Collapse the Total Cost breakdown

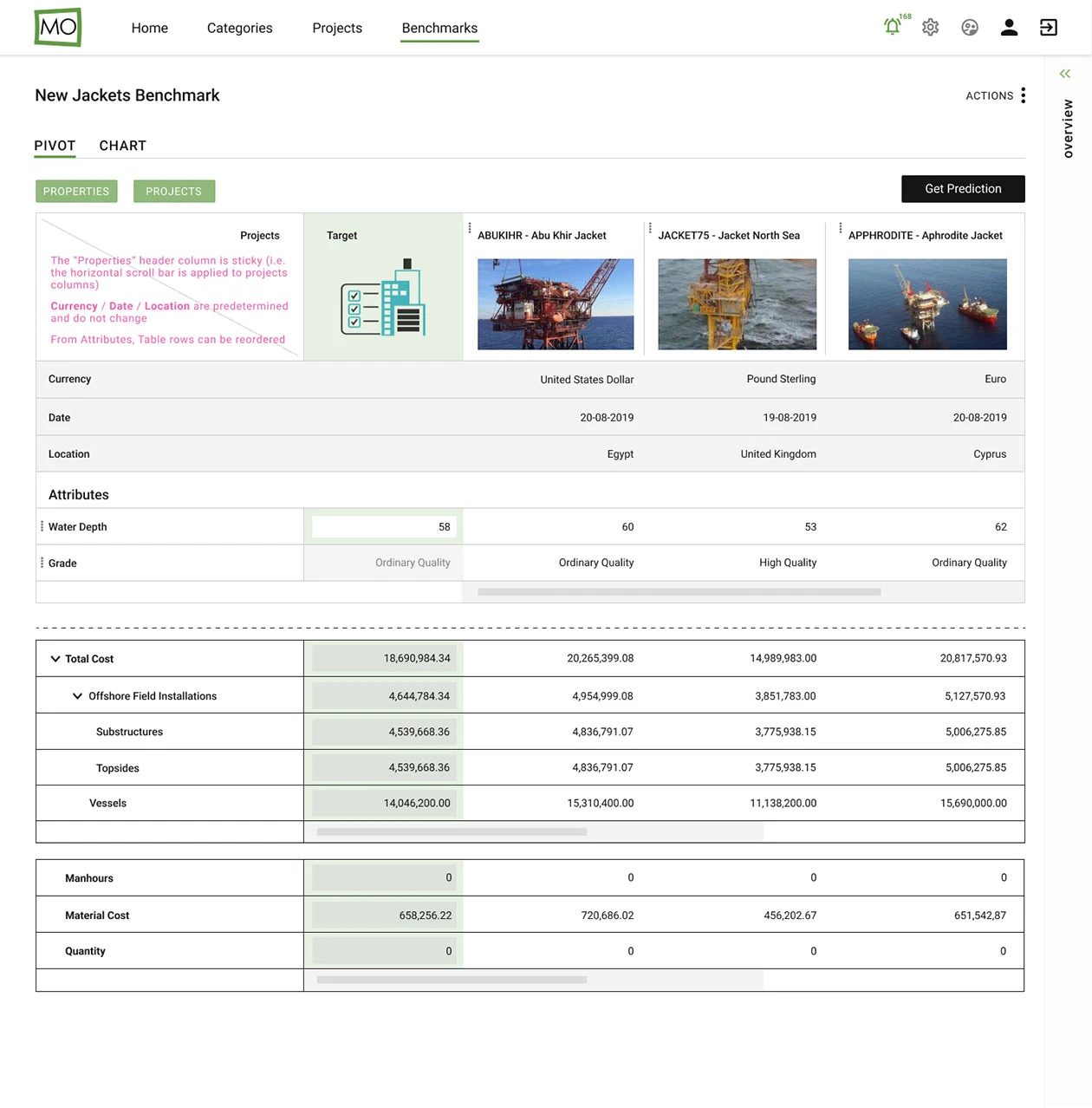coord(55,658)
